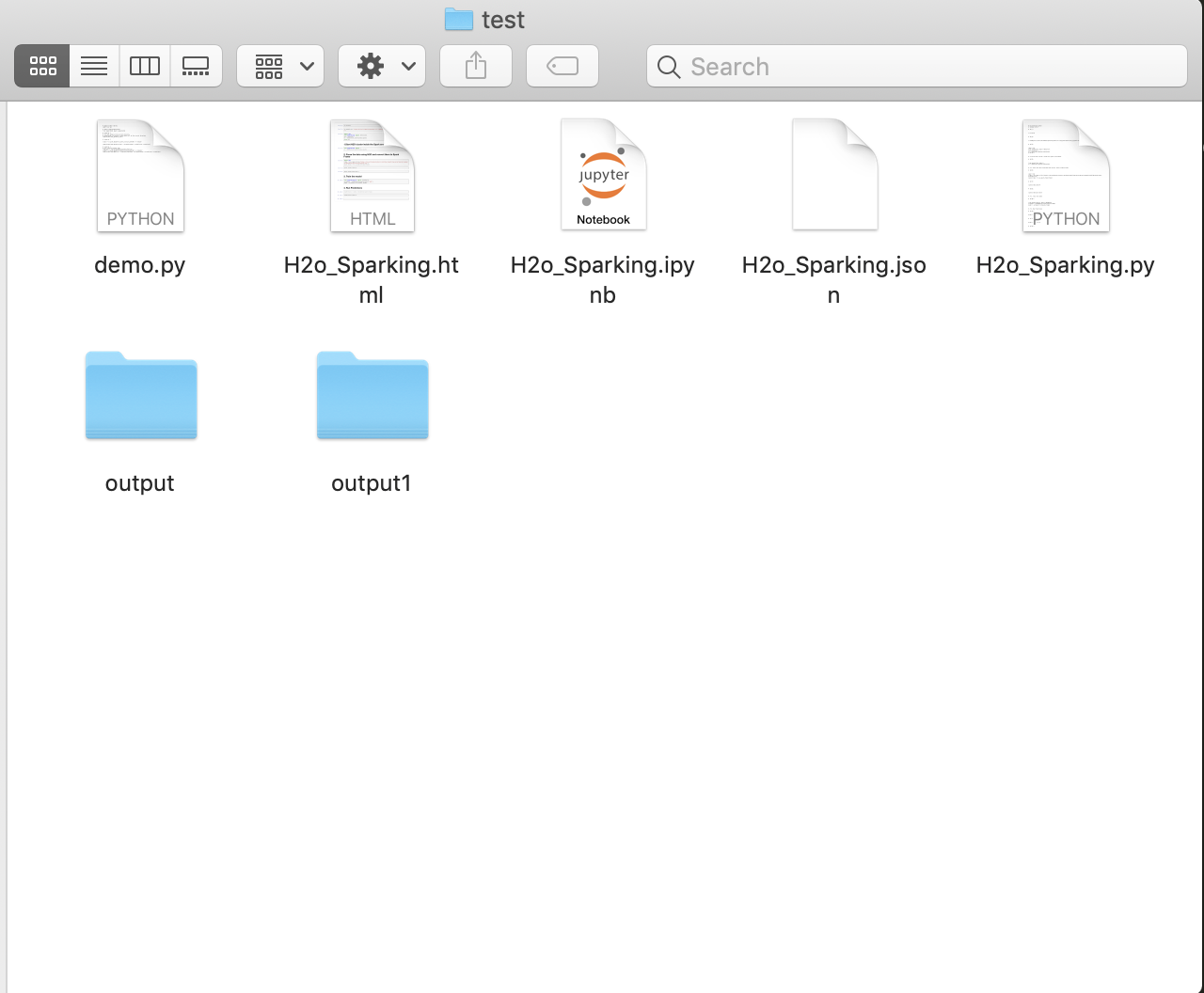Click the Share toolbar button
This screenshot has height=993, width=1204.
point(476,66)
